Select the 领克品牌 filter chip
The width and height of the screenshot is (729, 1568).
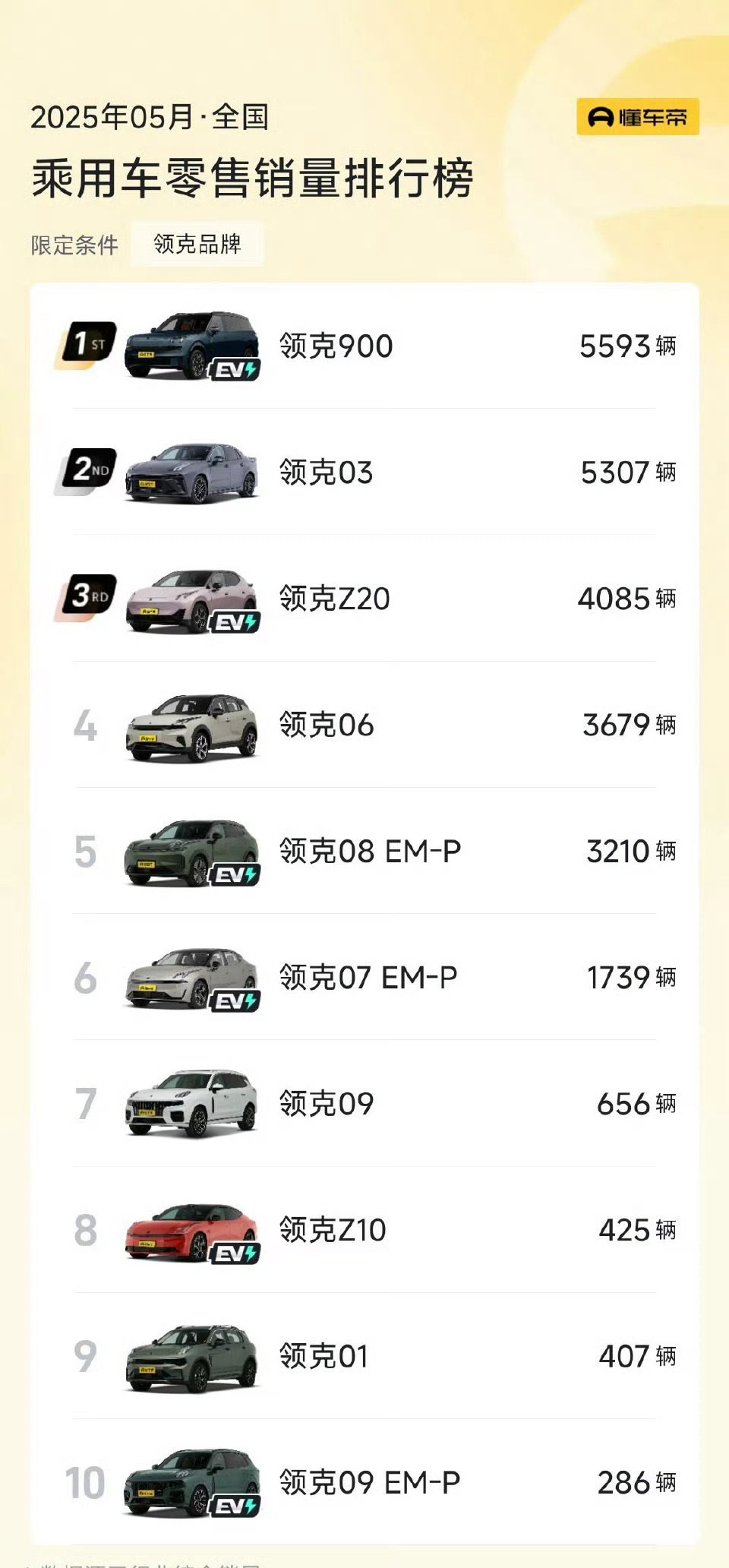(x=197, y=244)
